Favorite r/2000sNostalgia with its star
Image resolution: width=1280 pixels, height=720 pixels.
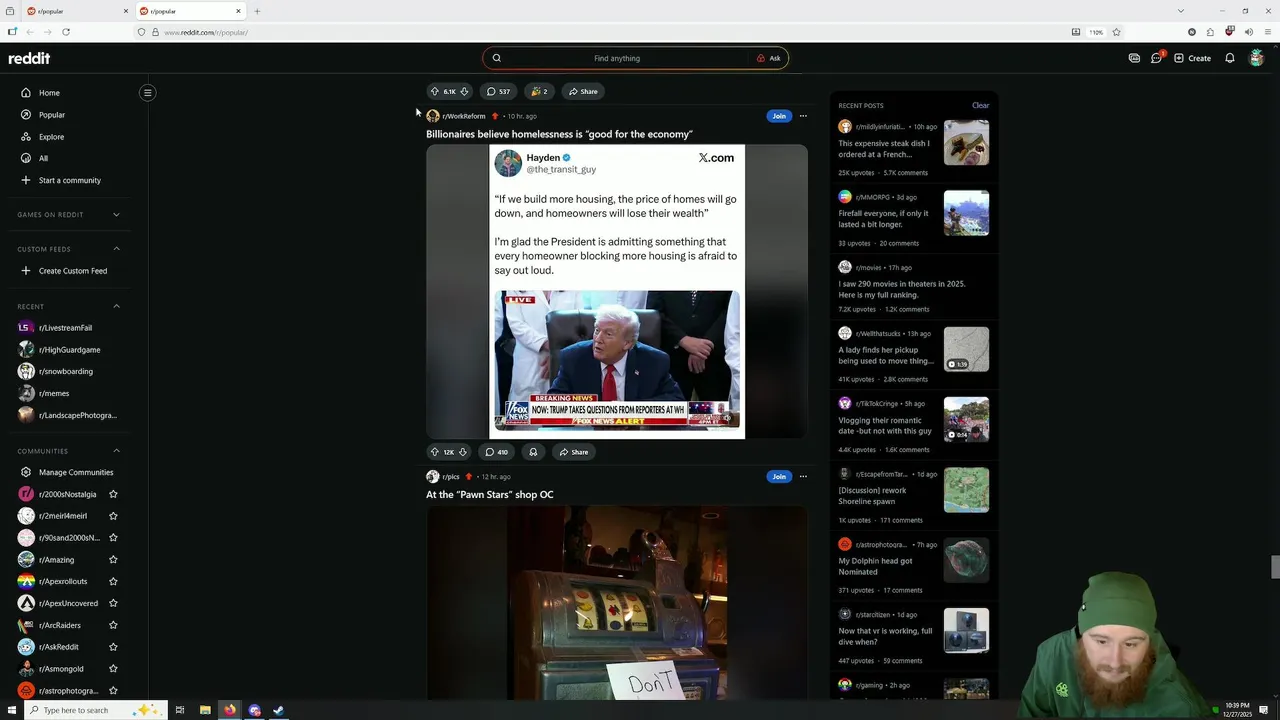(x=113, y=494)
